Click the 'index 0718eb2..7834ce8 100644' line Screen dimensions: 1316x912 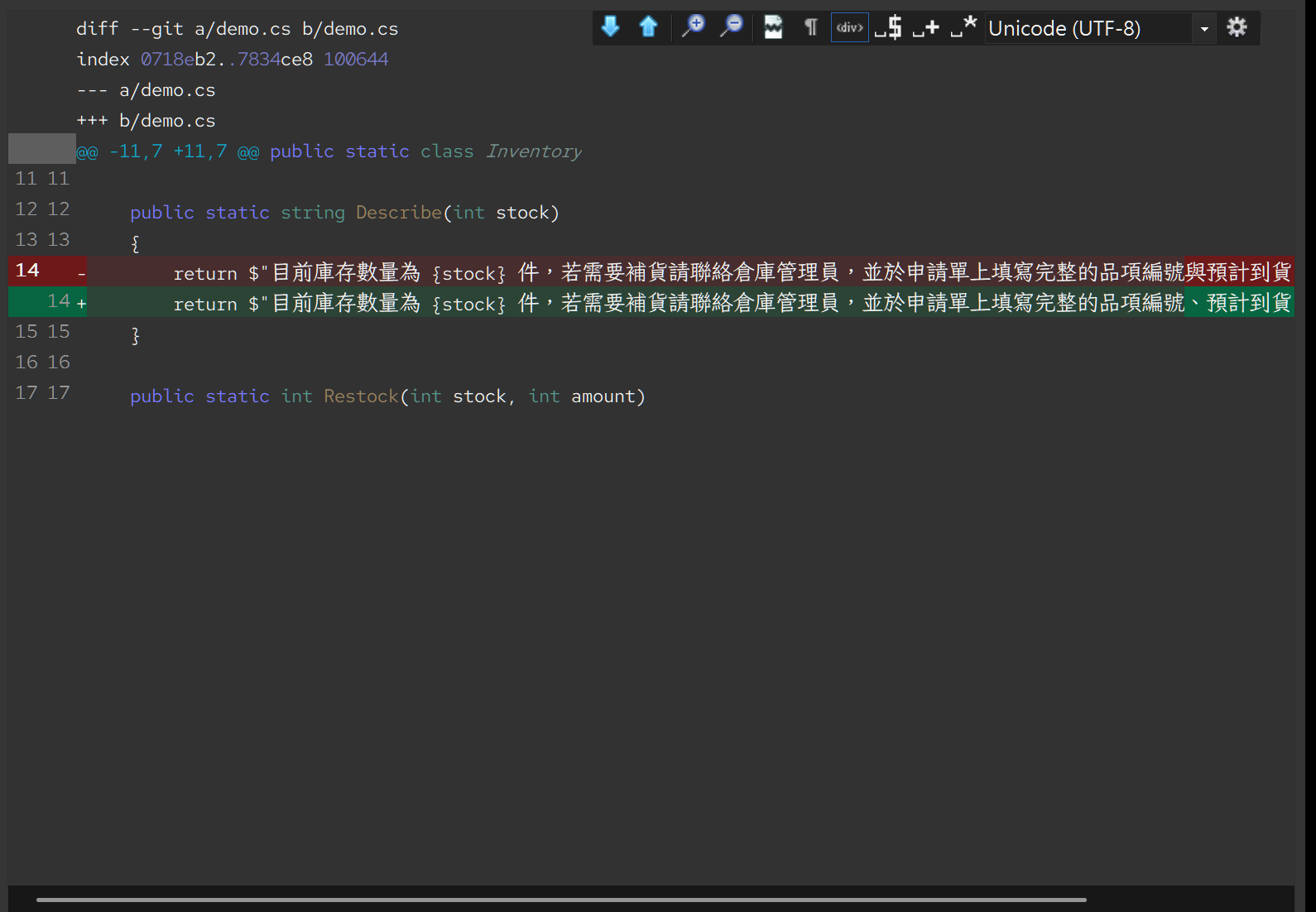coord(233,60)
